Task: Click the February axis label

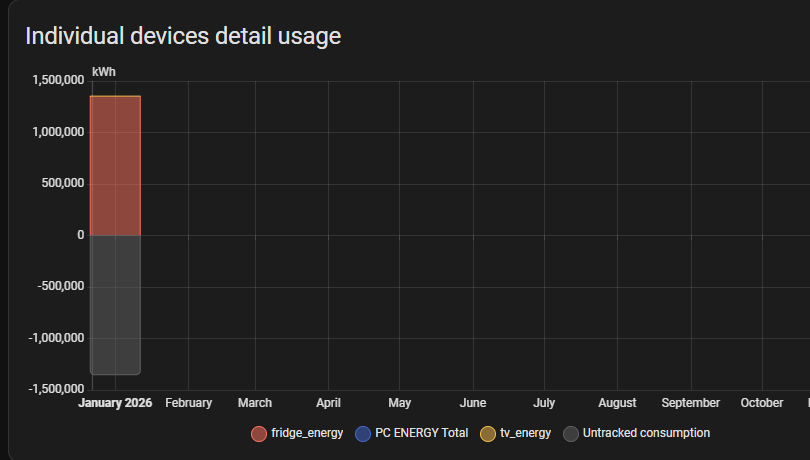Action: 188,403
